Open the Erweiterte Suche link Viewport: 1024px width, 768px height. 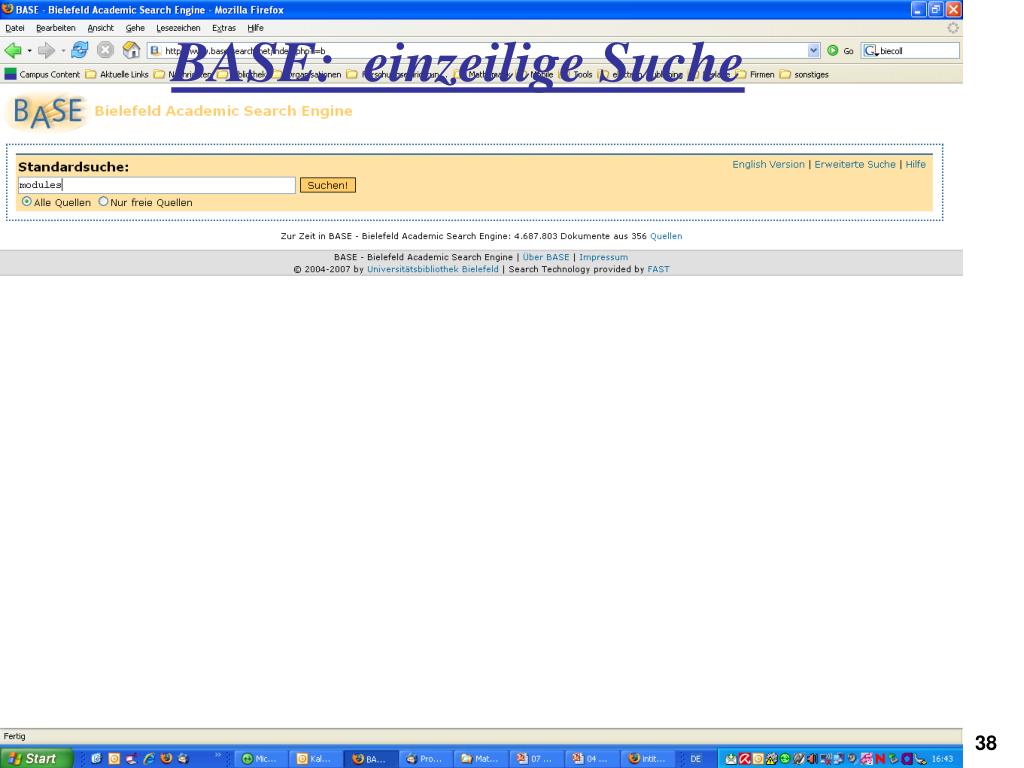pos(855,165)
